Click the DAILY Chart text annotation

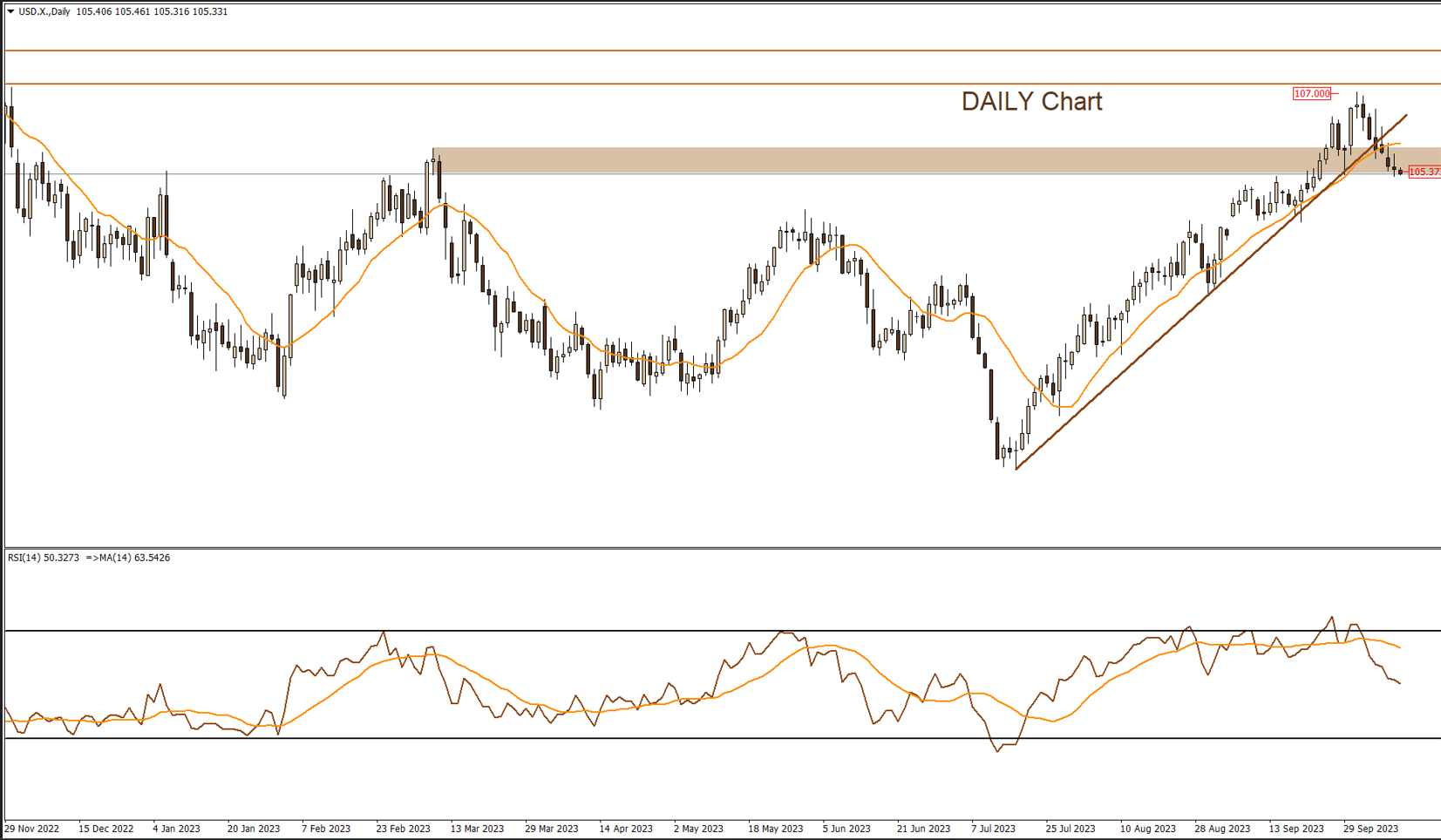click(x=1031, y=102)
